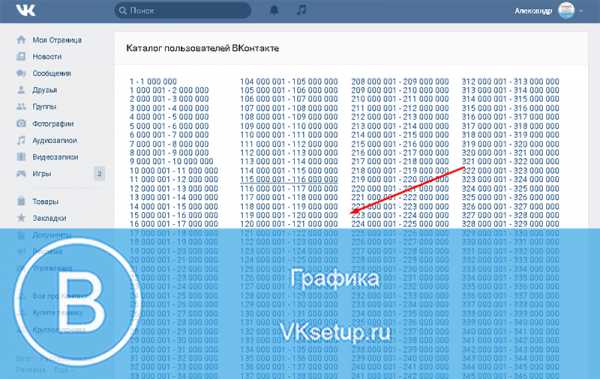
Task: Click the Товары bag icon
Action: [21, 201]
